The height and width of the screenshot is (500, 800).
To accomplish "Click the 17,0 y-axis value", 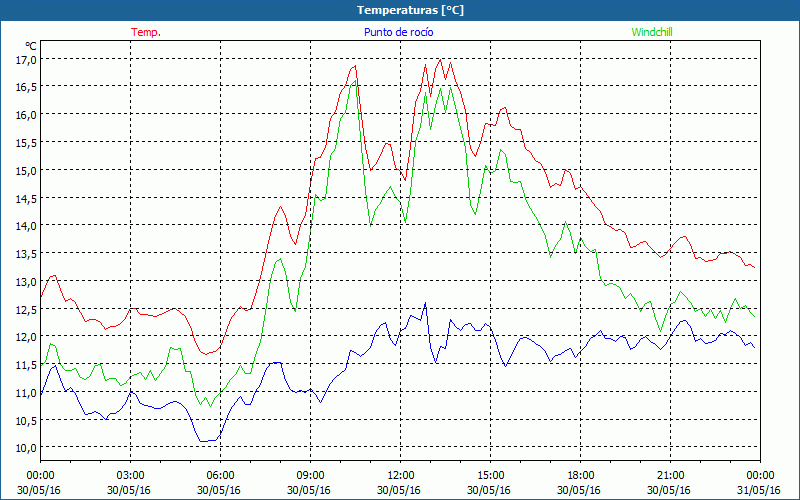I will 26,60.
